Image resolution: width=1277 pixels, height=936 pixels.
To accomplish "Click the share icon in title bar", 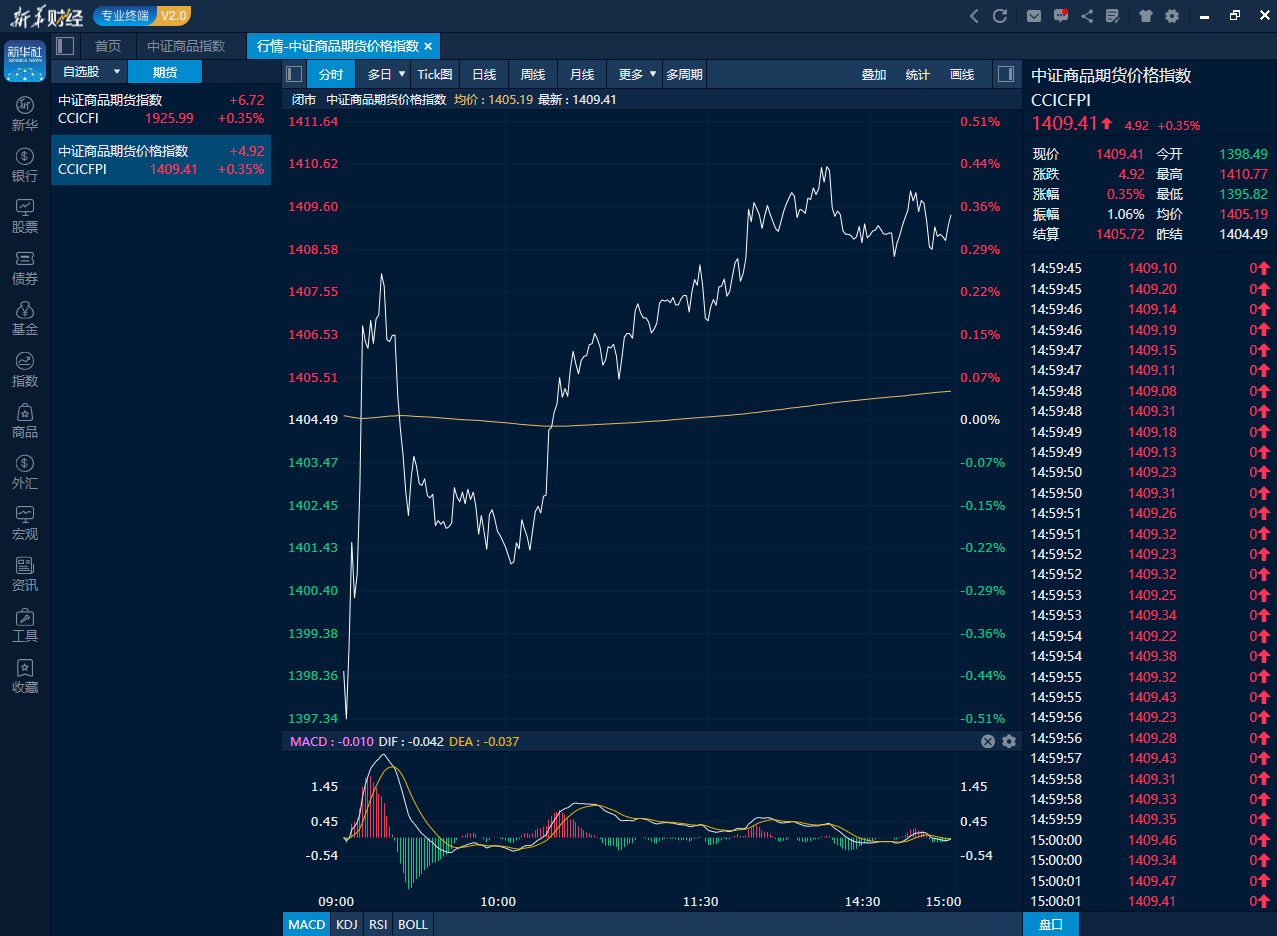I will [x=1087, y=16].
